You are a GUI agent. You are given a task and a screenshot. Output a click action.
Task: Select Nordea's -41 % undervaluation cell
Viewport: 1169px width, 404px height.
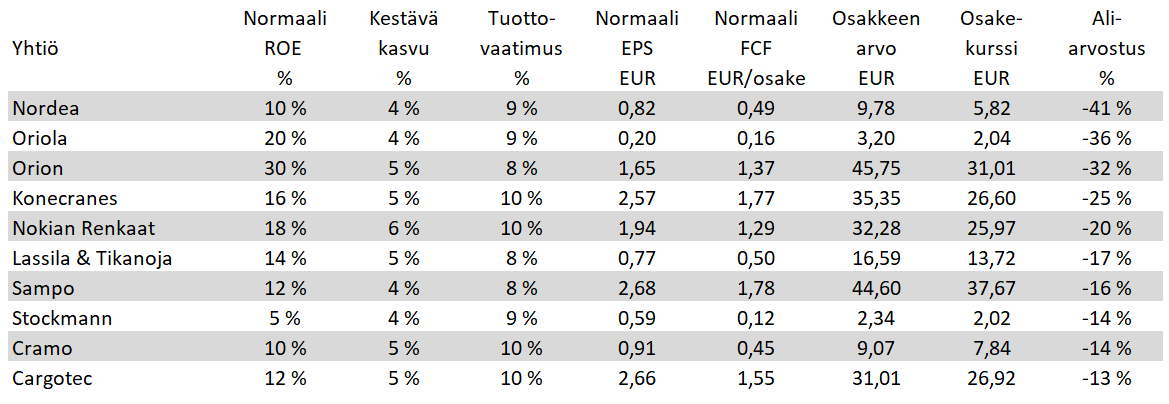click(1105, 108)
